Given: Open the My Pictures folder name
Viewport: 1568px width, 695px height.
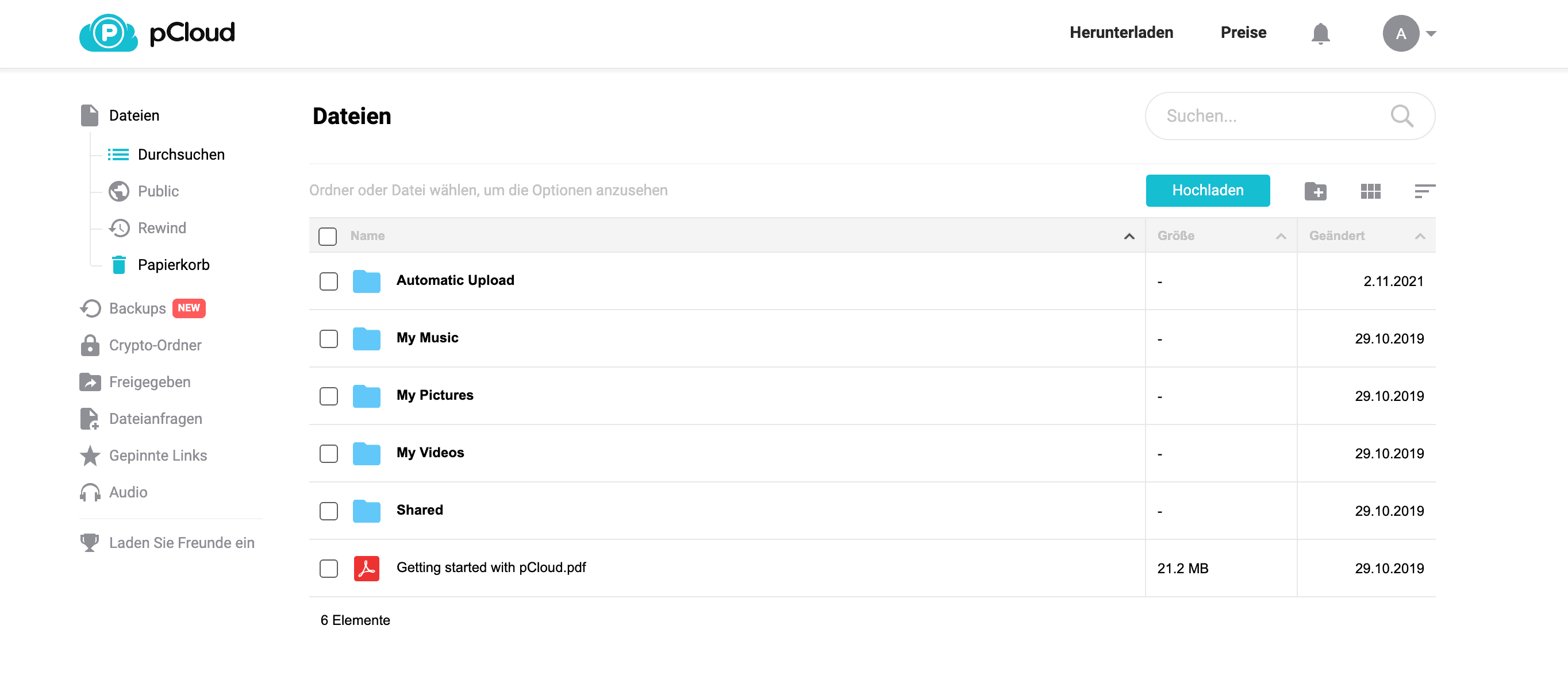Looking at the screenshot, I should point(435,395).
